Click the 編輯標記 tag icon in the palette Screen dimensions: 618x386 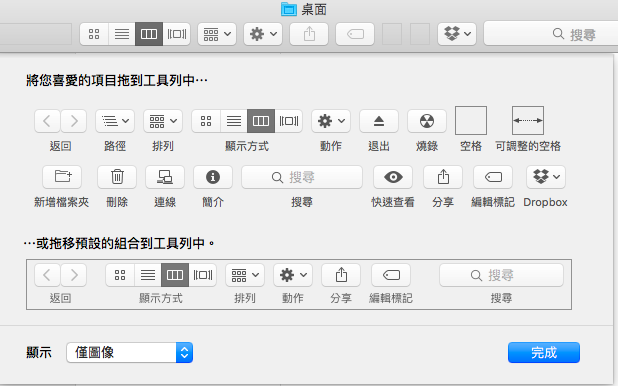493,177
